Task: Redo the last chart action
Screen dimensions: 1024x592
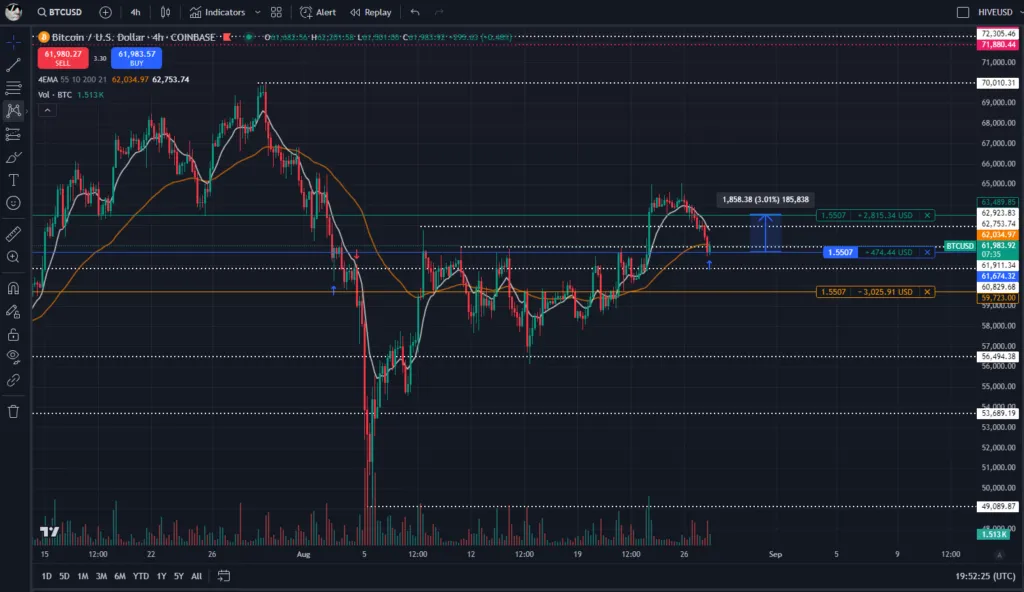Action: click(x=439, y=12)
